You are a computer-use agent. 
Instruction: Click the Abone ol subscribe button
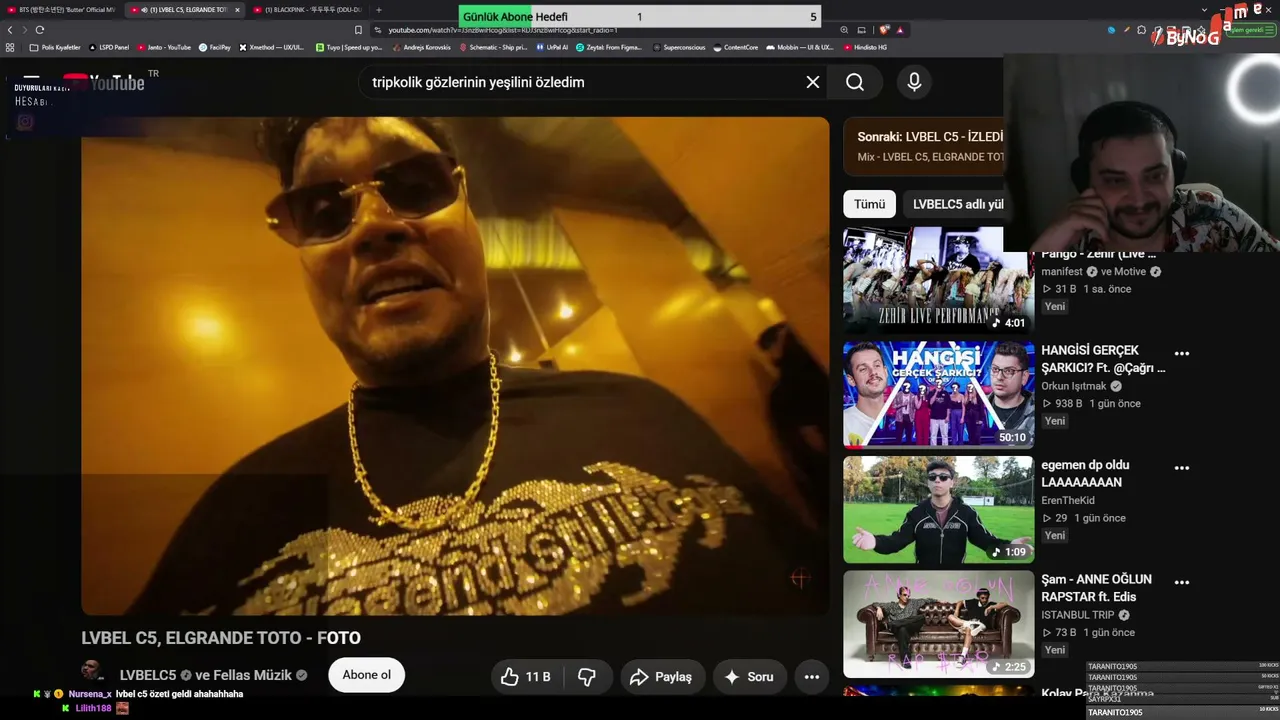366,675
